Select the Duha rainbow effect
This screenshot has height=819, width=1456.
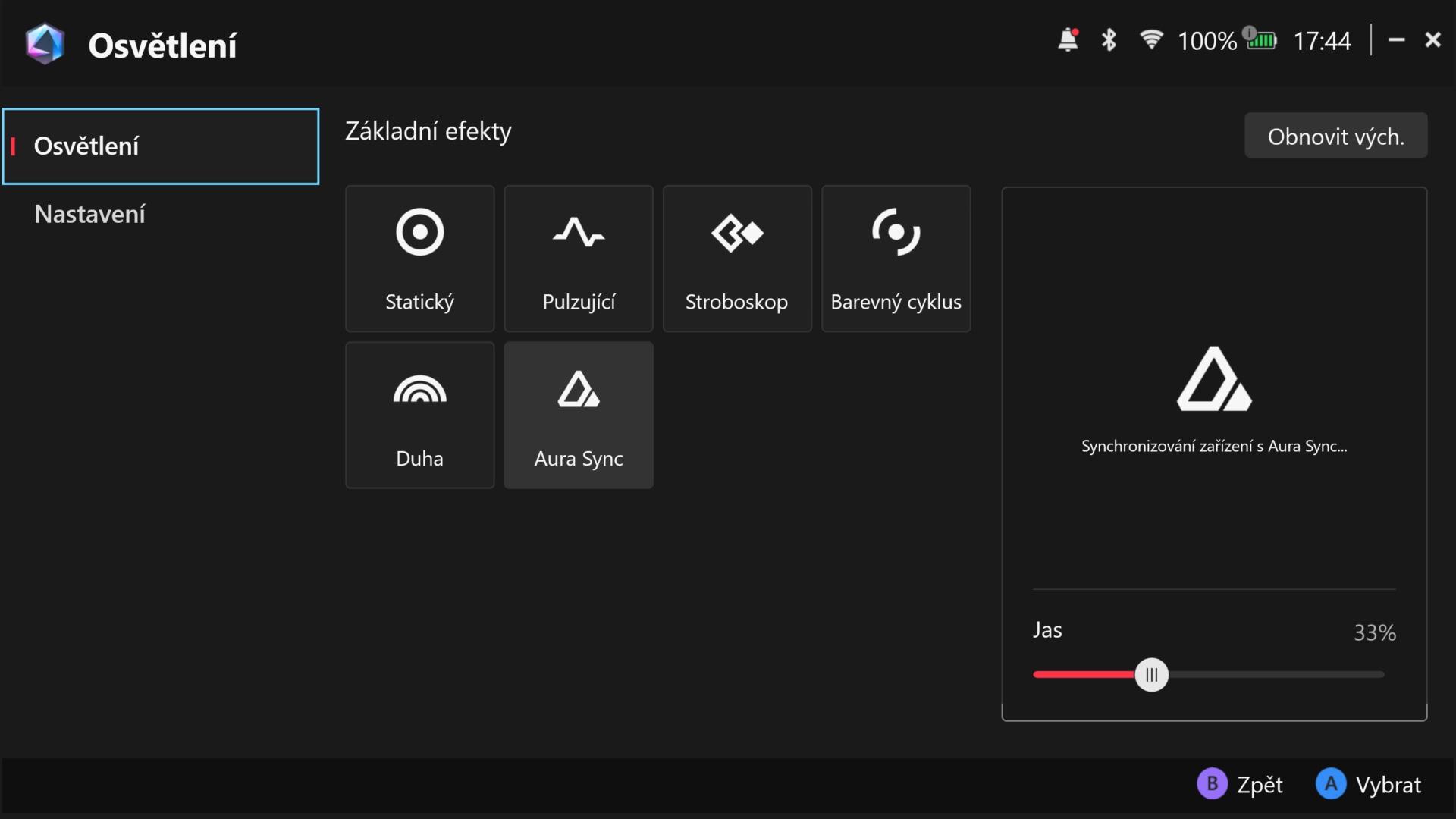(419, 415)
